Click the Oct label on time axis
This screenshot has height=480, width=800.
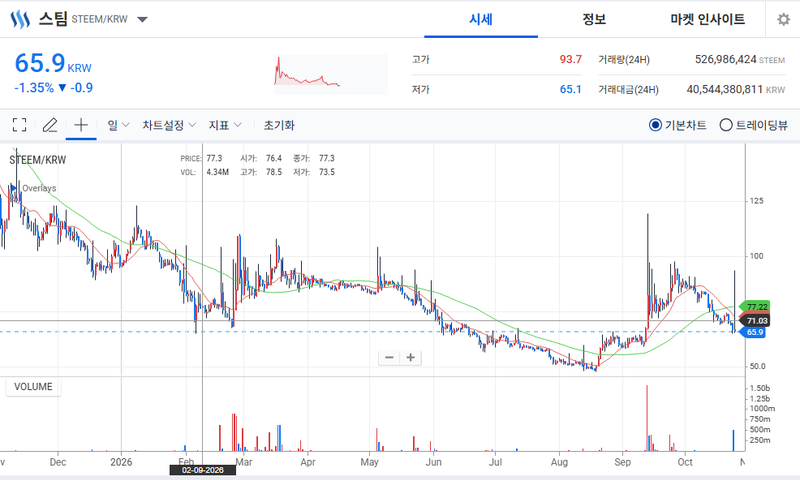[685, 462]
